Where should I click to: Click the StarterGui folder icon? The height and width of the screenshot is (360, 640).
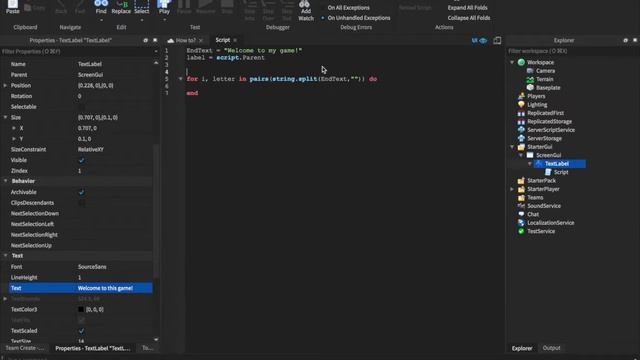click(x=521, y=147)
